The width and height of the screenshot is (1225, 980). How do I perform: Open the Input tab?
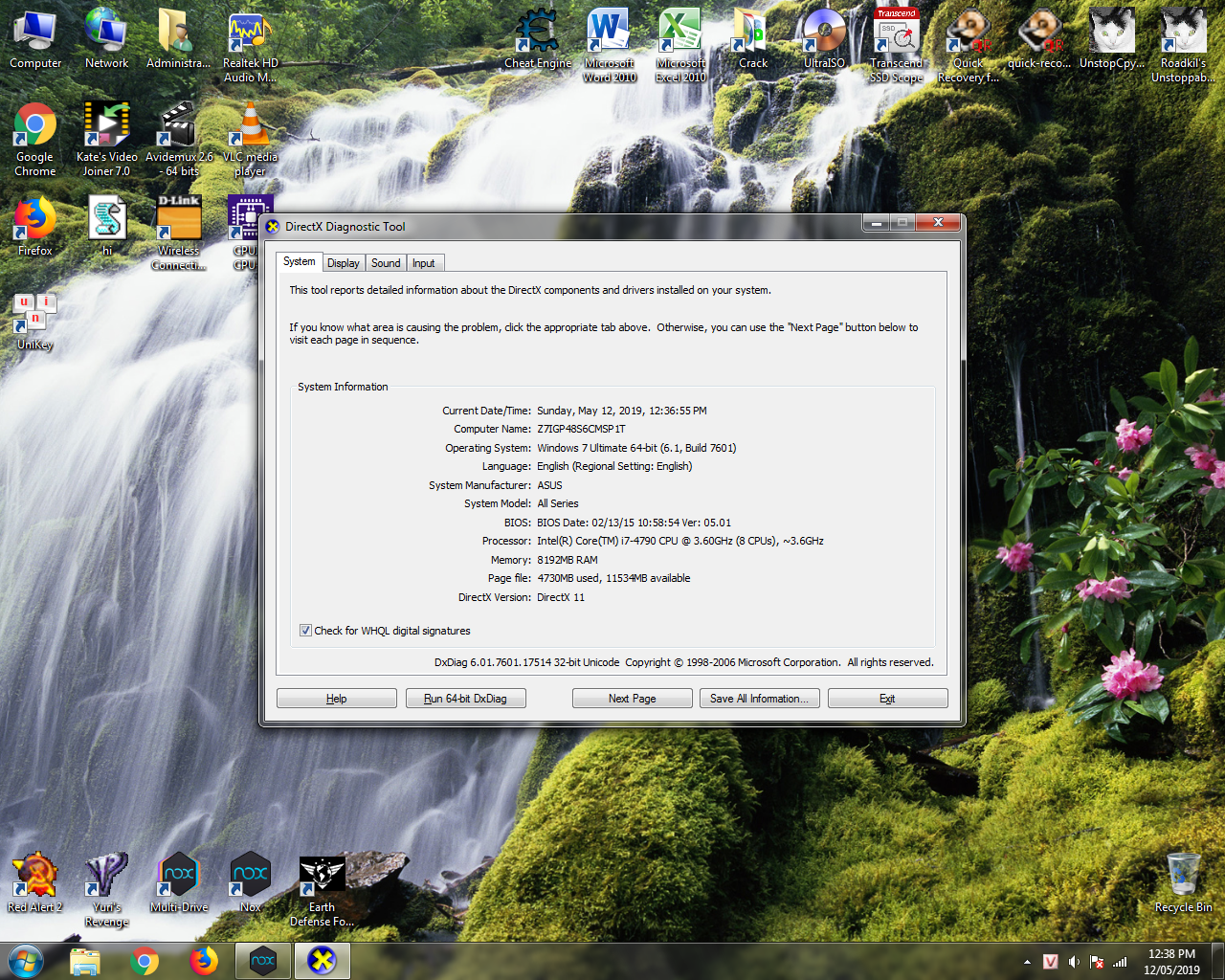click(x=424, y=263)
